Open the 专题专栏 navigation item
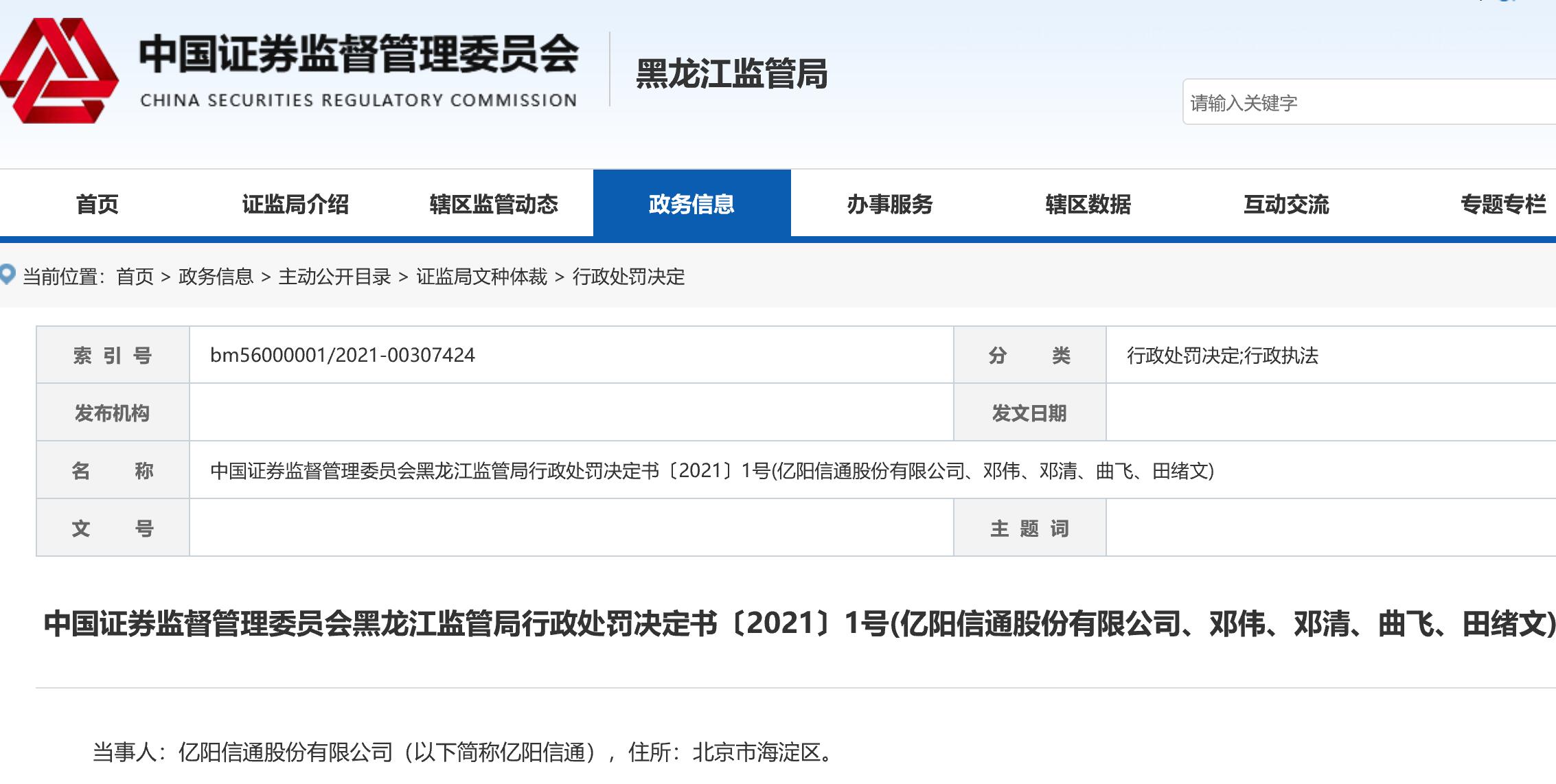This screenshot has height=784, width=1556. point(1502,204)
